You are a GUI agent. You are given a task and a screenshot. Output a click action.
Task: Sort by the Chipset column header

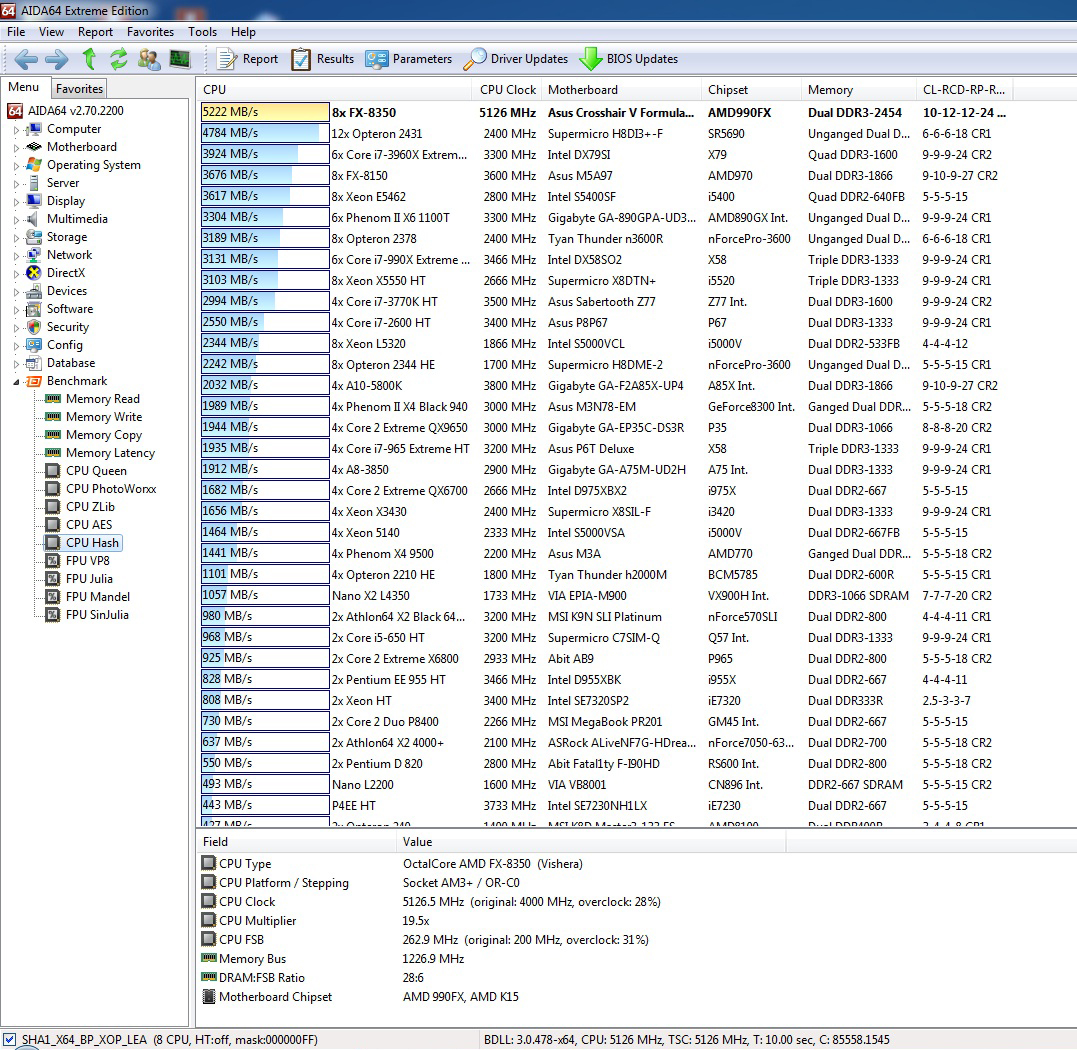(x=751, y=89)
